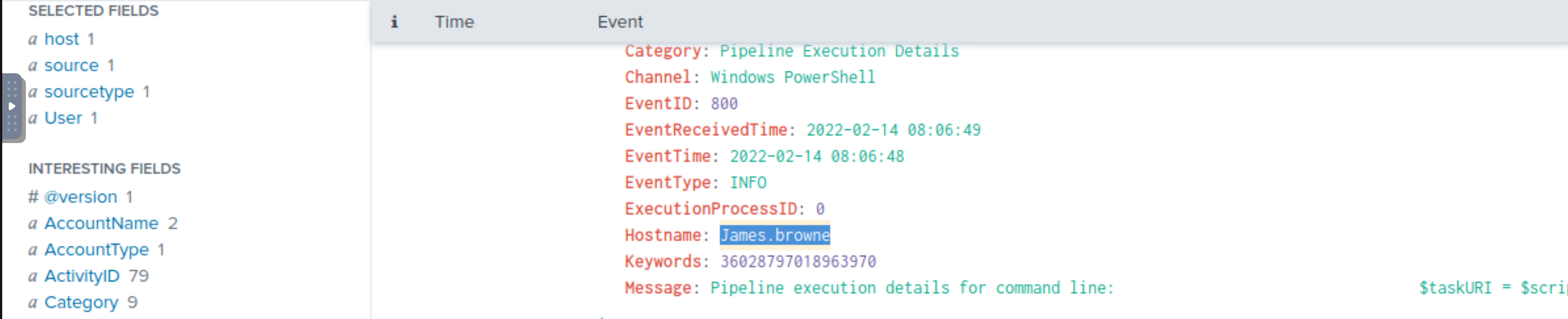Click the info column header icon
1568x319 pixels.
[x=394, y=22]
